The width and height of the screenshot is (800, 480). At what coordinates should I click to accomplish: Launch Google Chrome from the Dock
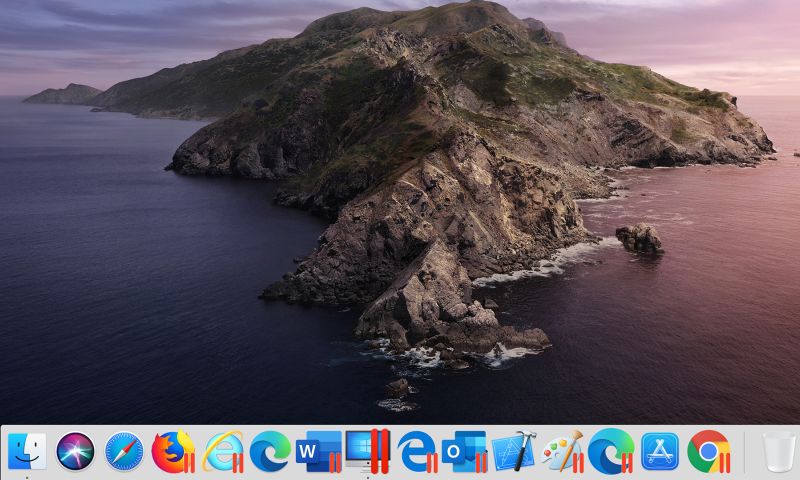point(708,451)
